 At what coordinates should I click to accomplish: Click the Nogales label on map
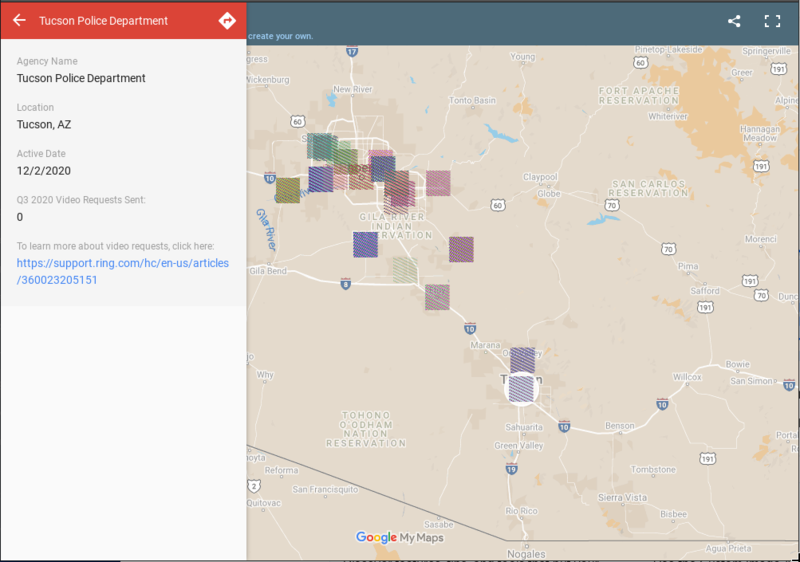tap(526, 554)
